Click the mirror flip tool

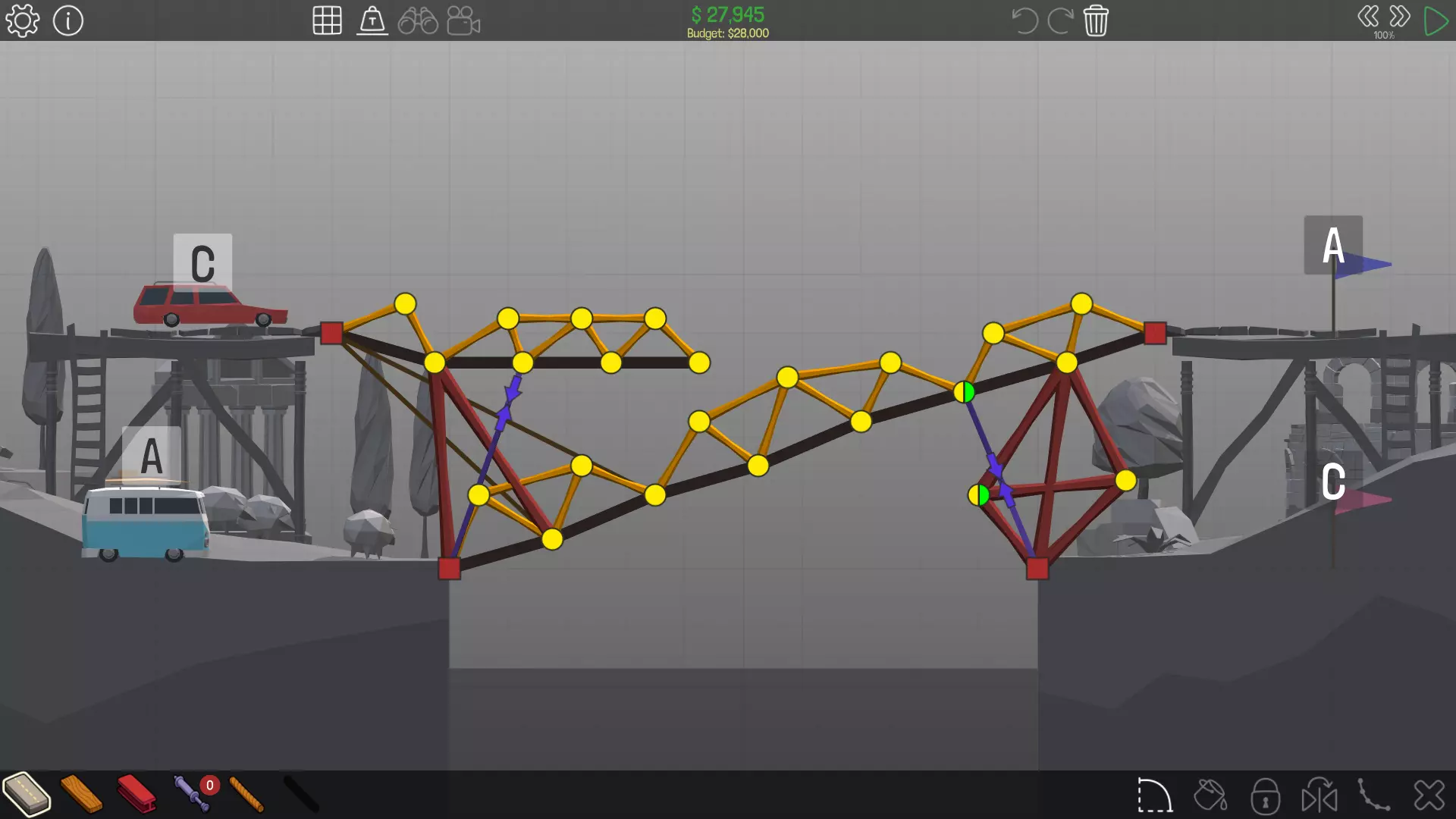point(1319,795)
